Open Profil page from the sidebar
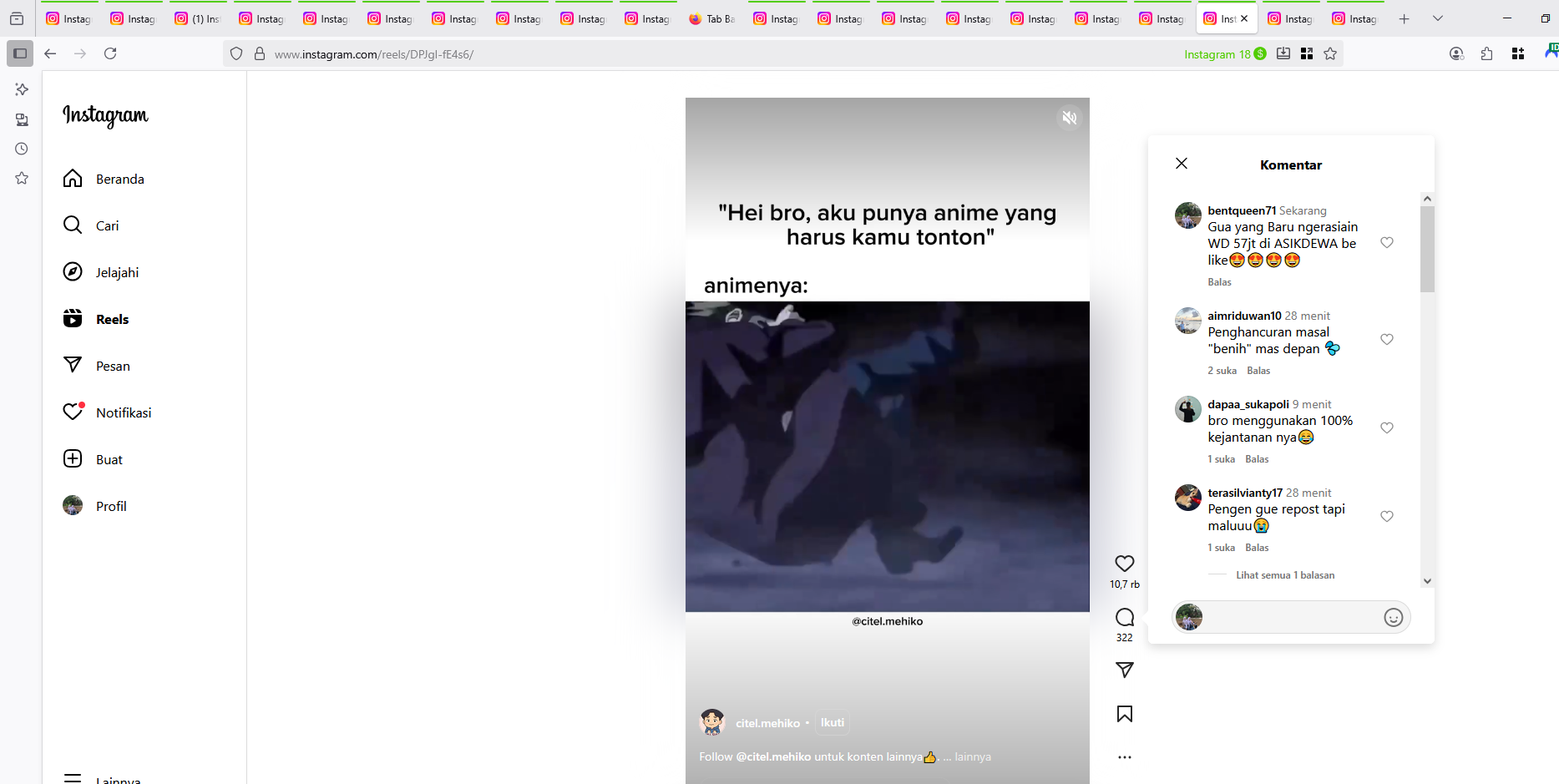The height and width of the screenshot is (784, 1559). tap(95, 506)
